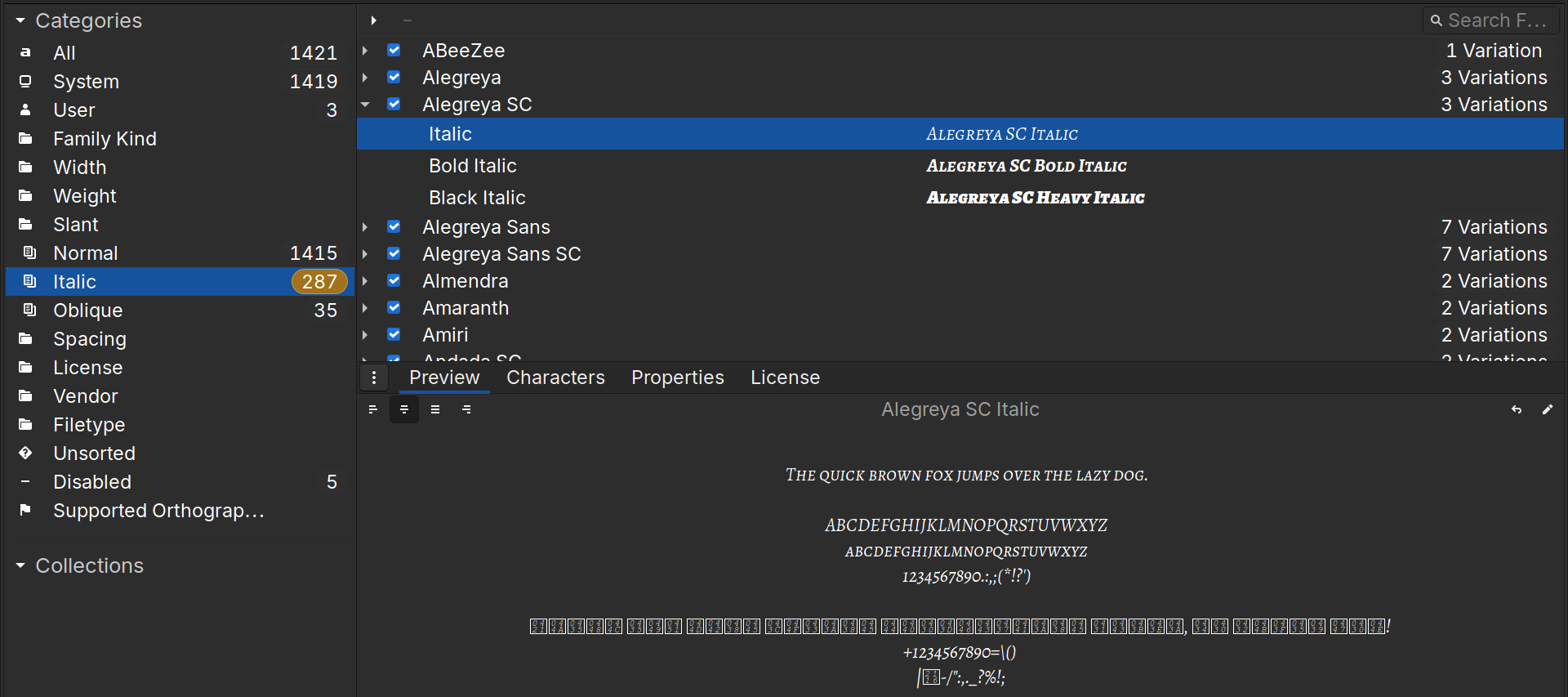1568x697 pixels.
Task: Select the Italic slant category
Action: click(x=180, y=281)
